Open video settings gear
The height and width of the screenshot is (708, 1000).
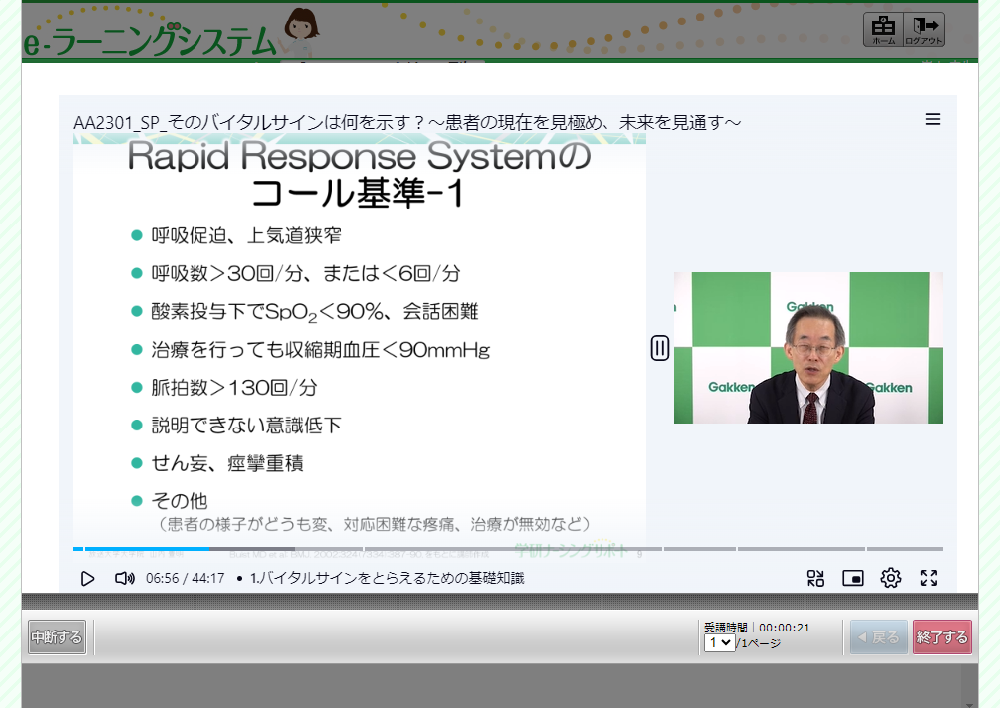[890, 578]
